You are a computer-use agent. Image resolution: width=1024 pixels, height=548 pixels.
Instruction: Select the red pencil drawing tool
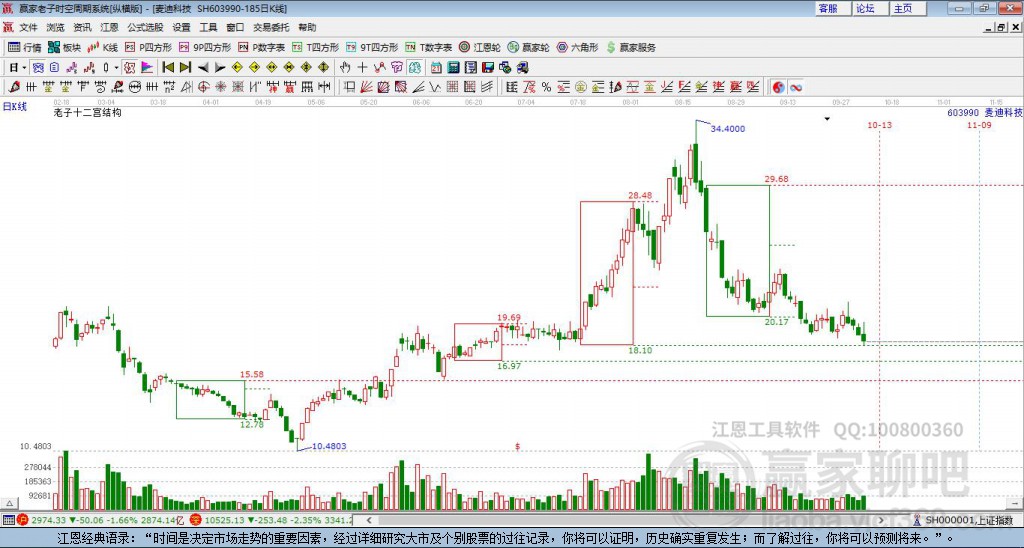coord(14,87)
